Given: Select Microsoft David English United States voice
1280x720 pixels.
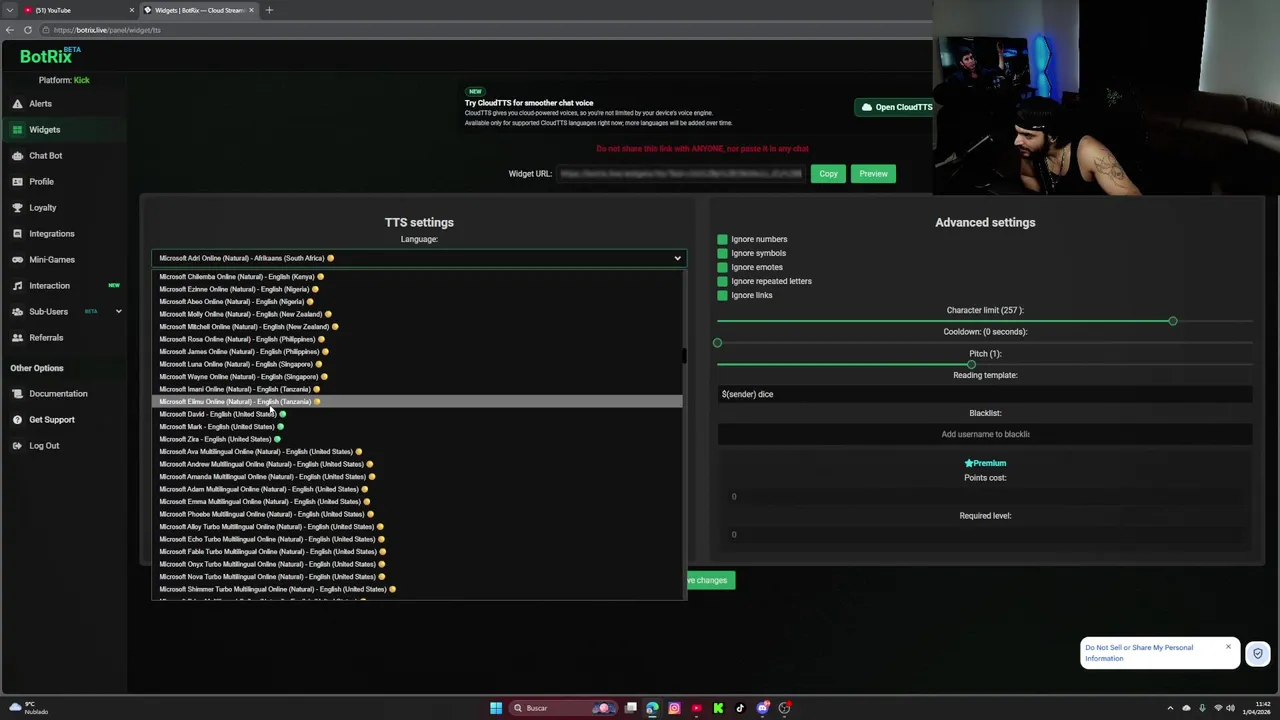Looking at the screenshot, I should (x=417, y=414).
